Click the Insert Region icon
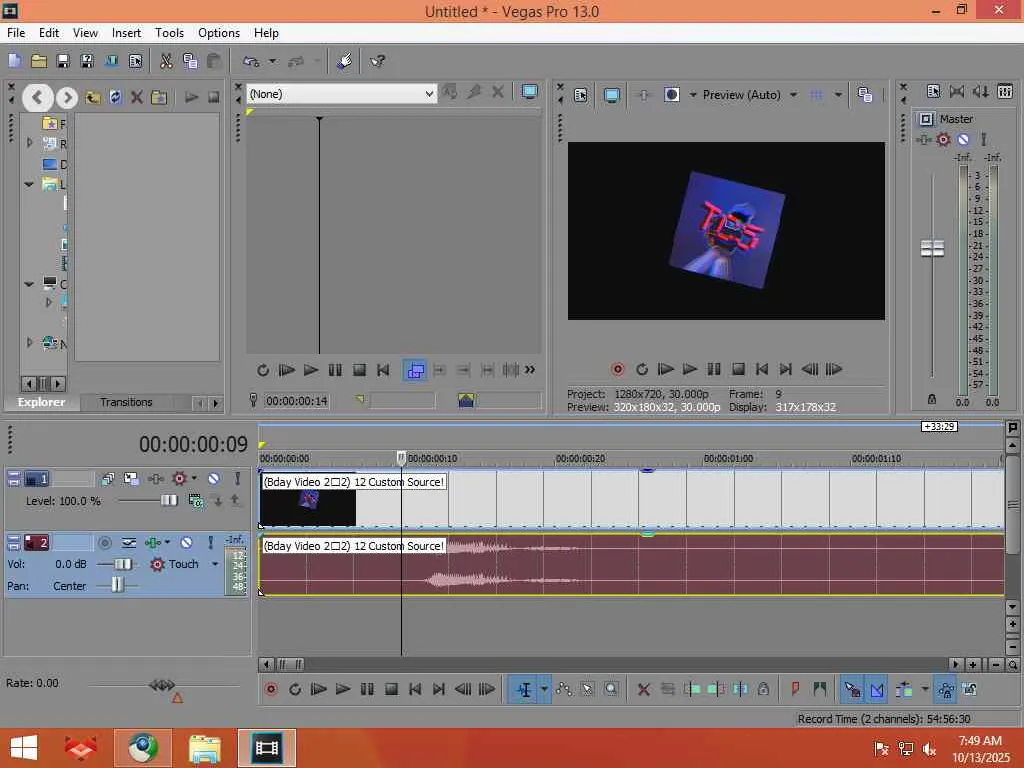Viewport: 1024px width, 768px height. [x=820, y=689]
